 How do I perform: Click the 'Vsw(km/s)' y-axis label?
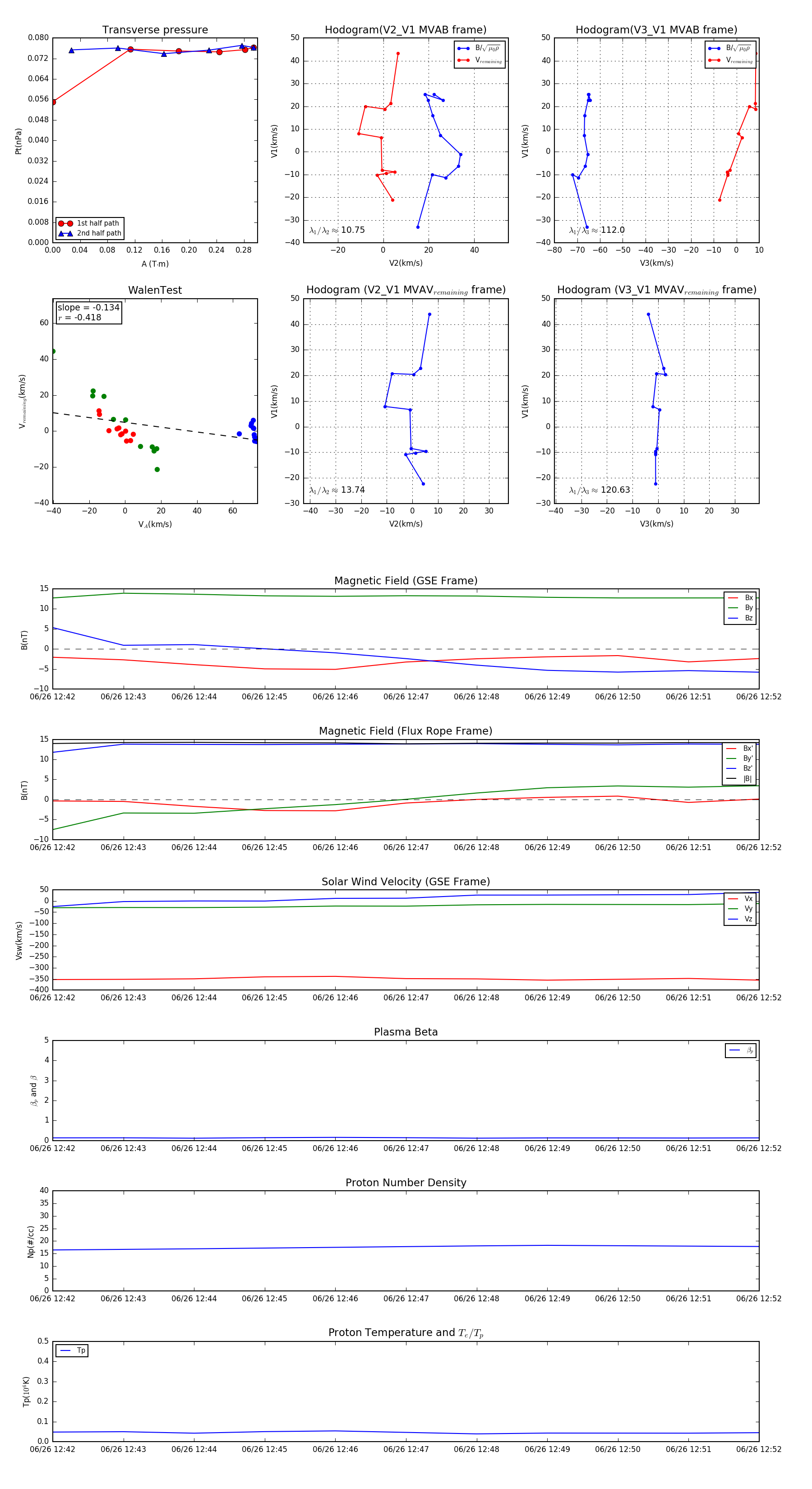[18, 940]
